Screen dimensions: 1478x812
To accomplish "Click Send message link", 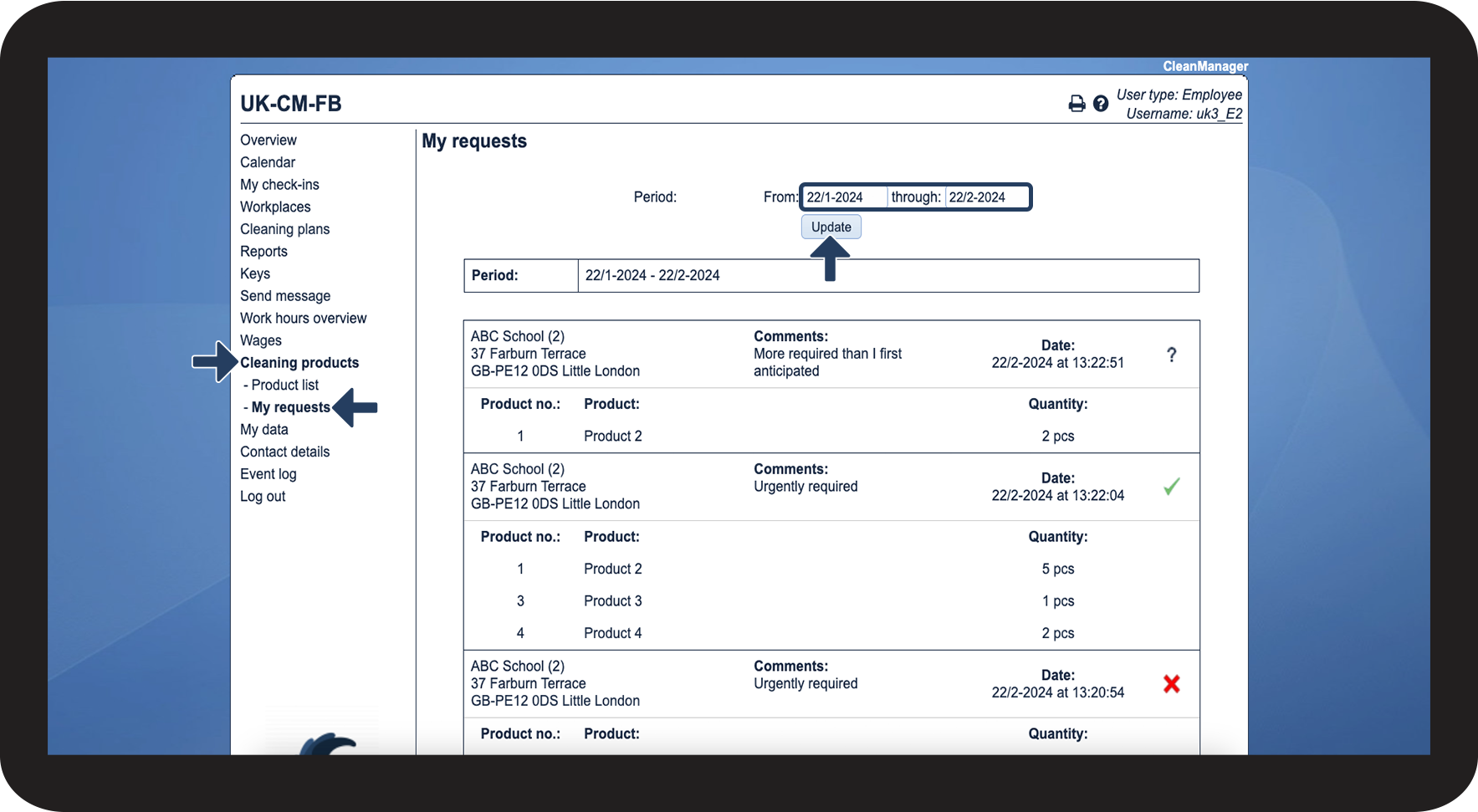I will coord(285,296).
